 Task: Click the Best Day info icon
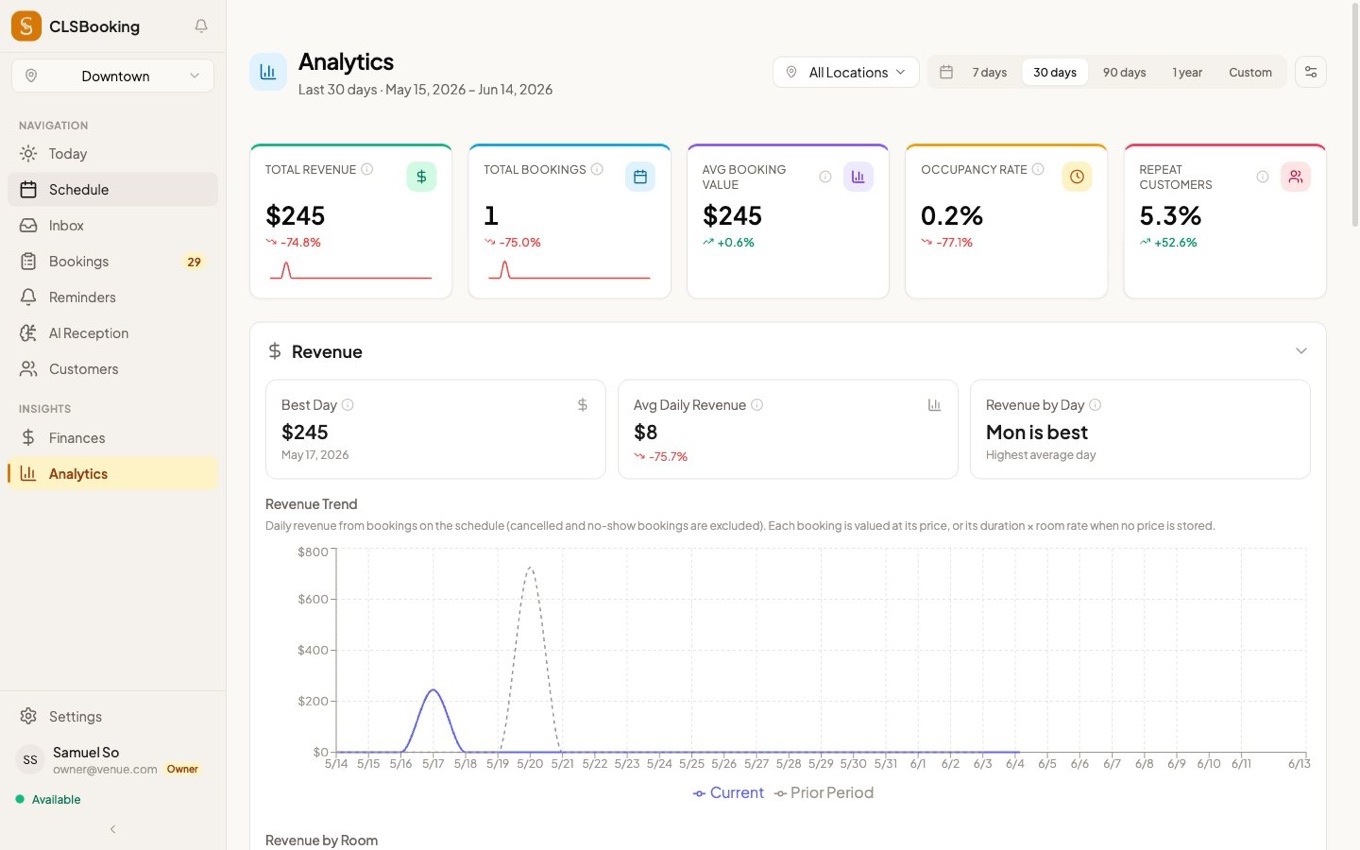[x=348, y=405]
